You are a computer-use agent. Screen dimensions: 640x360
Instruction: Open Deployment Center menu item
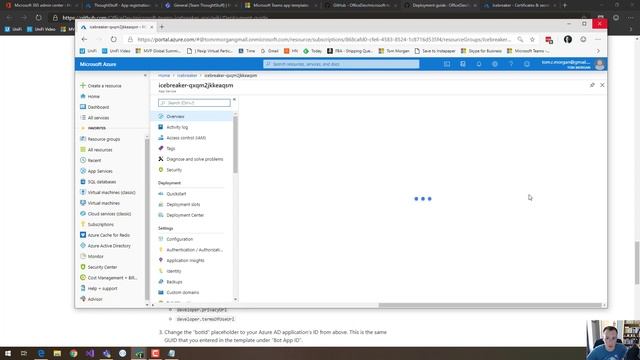click(181, 215)
